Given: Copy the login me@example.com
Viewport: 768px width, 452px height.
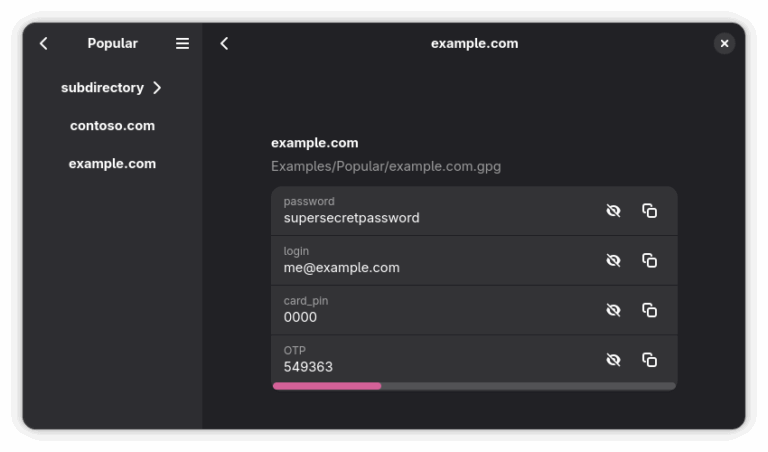Looking at the screenshot, I should pos(649,261).
